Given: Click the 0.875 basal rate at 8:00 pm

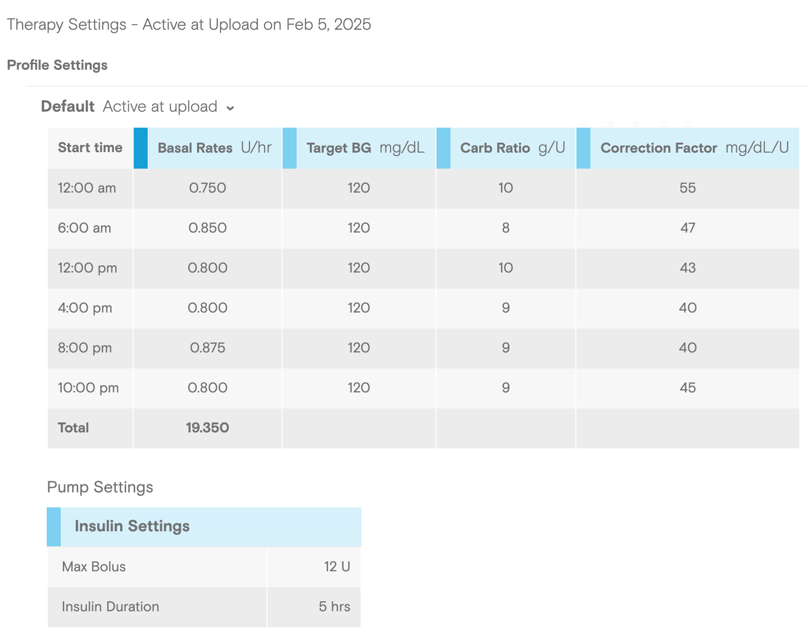Looking at the screenshot, I should (207, 348).
